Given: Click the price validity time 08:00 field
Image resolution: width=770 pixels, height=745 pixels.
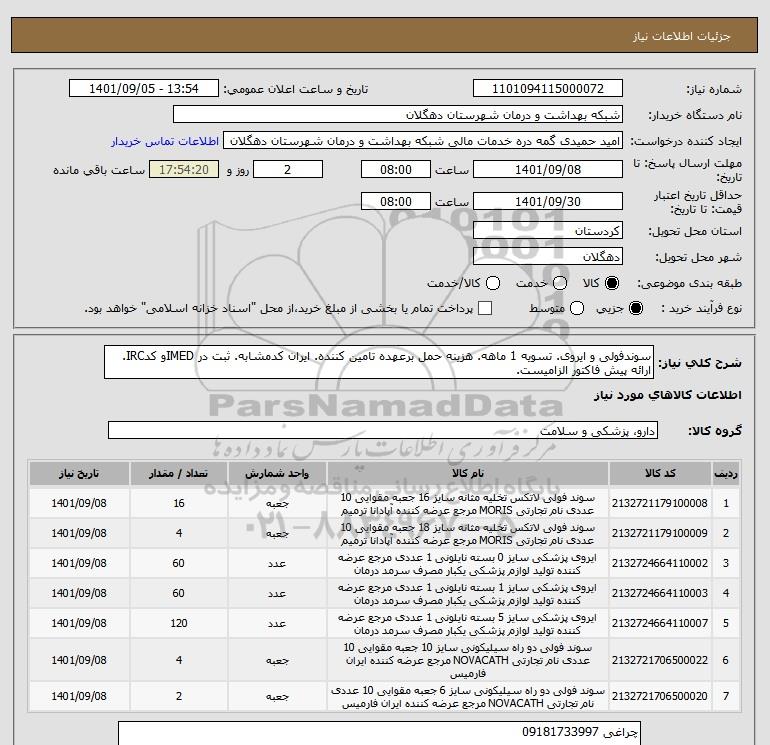Looking at the screenshot, I should (x=396, y=201).
